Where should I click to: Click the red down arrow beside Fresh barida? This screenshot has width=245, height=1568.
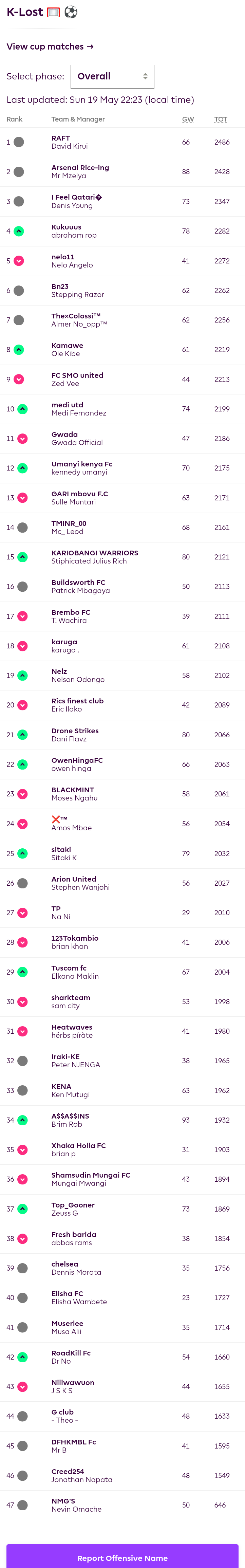[x=22, y=1239]
